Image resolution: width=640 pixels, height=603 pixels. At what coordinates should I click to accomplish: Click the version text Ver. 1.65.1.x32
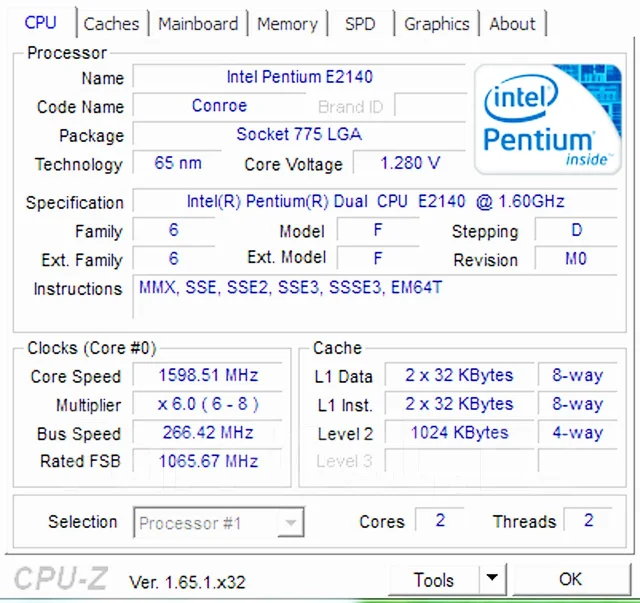(187, 582)
